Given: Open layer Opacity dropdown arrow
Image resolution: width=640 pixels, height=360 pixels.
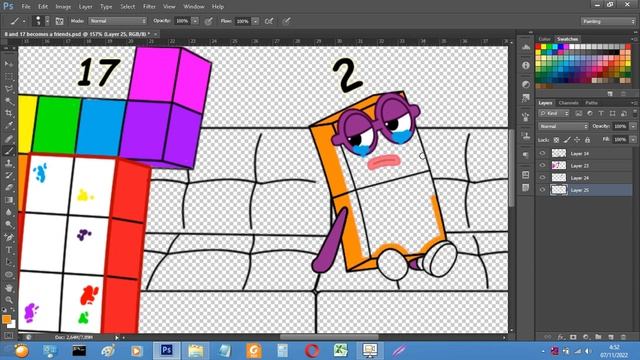Looking at the screenshot, I should coord(633,126).
